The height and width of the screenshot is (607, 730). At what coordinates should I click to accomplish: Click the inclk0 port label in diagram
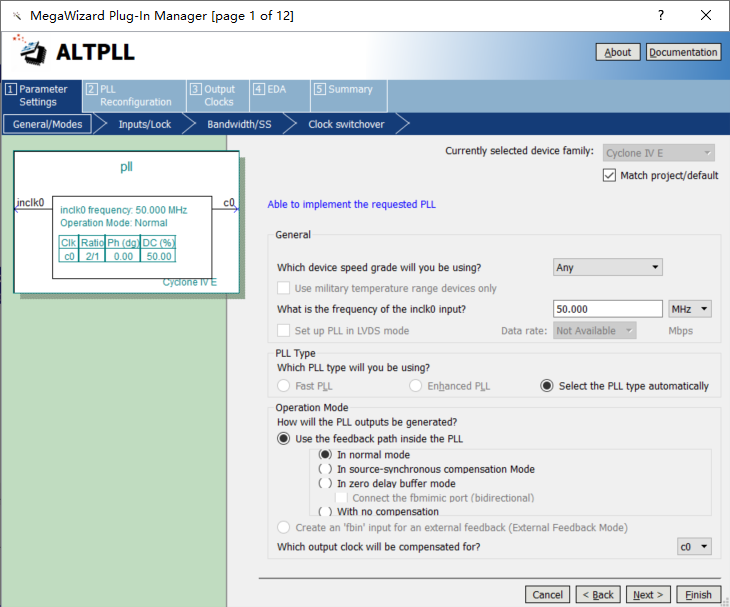coord(30,202)
